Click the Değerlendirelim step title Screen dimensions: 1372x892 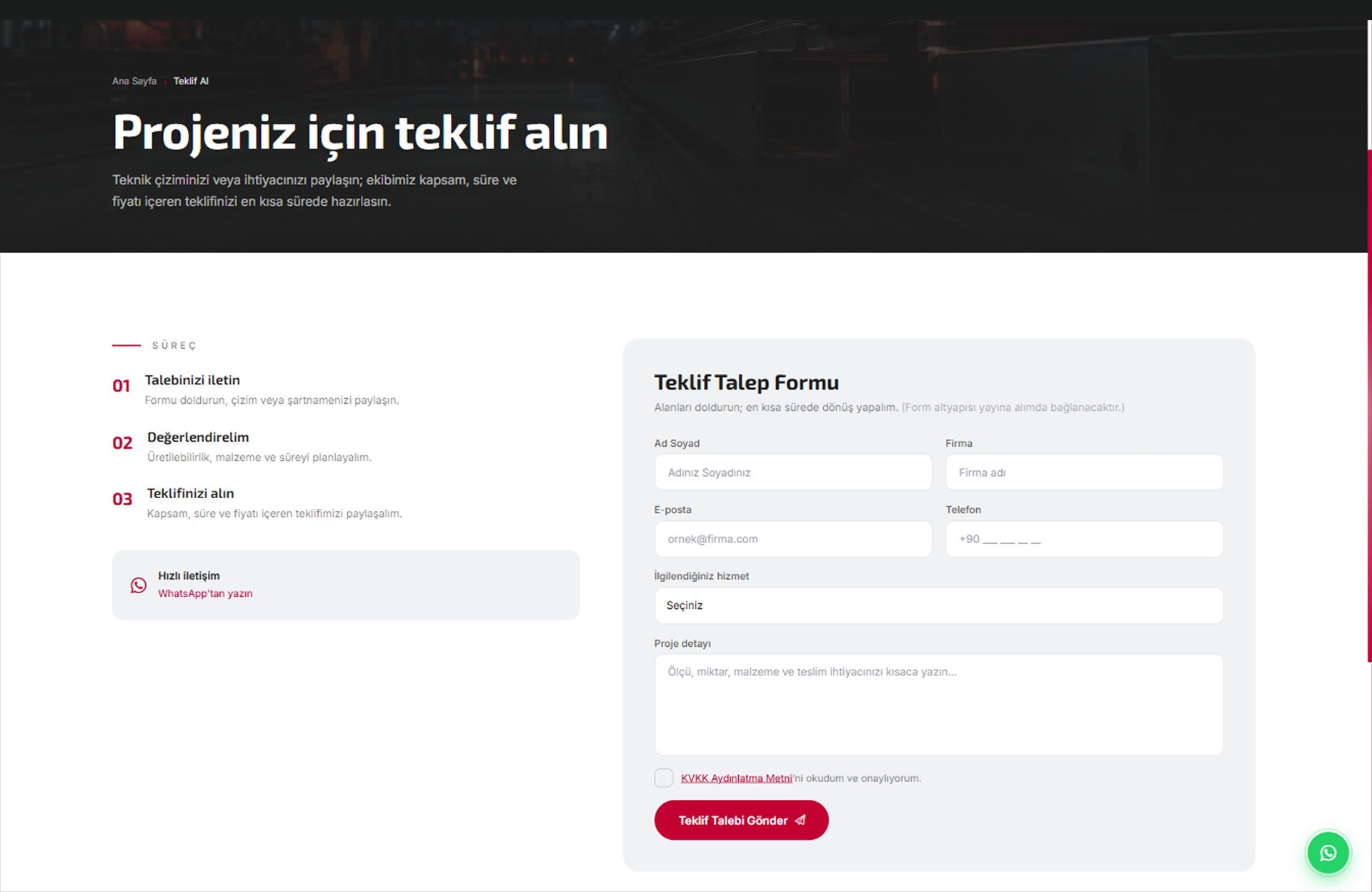click(198, 437)
